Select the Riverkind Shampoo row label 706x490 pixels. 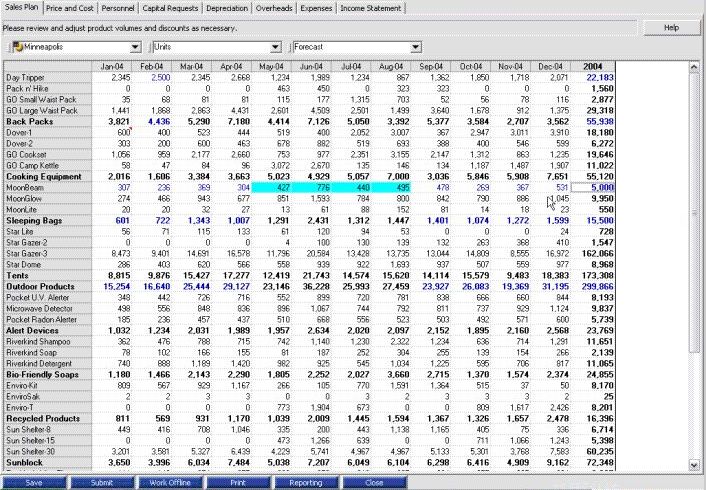click(48, 341)
